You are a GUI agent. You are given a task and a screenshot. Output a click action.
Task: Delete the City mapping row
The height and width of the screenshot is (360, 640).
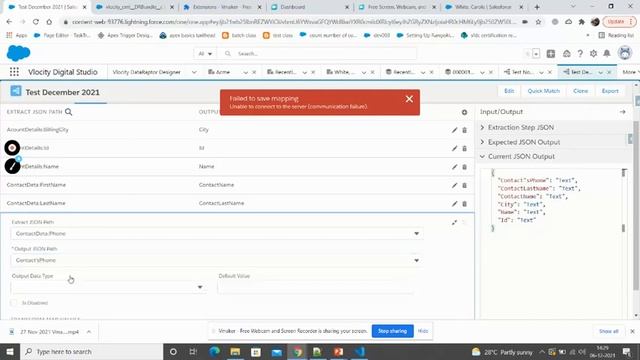464,130
